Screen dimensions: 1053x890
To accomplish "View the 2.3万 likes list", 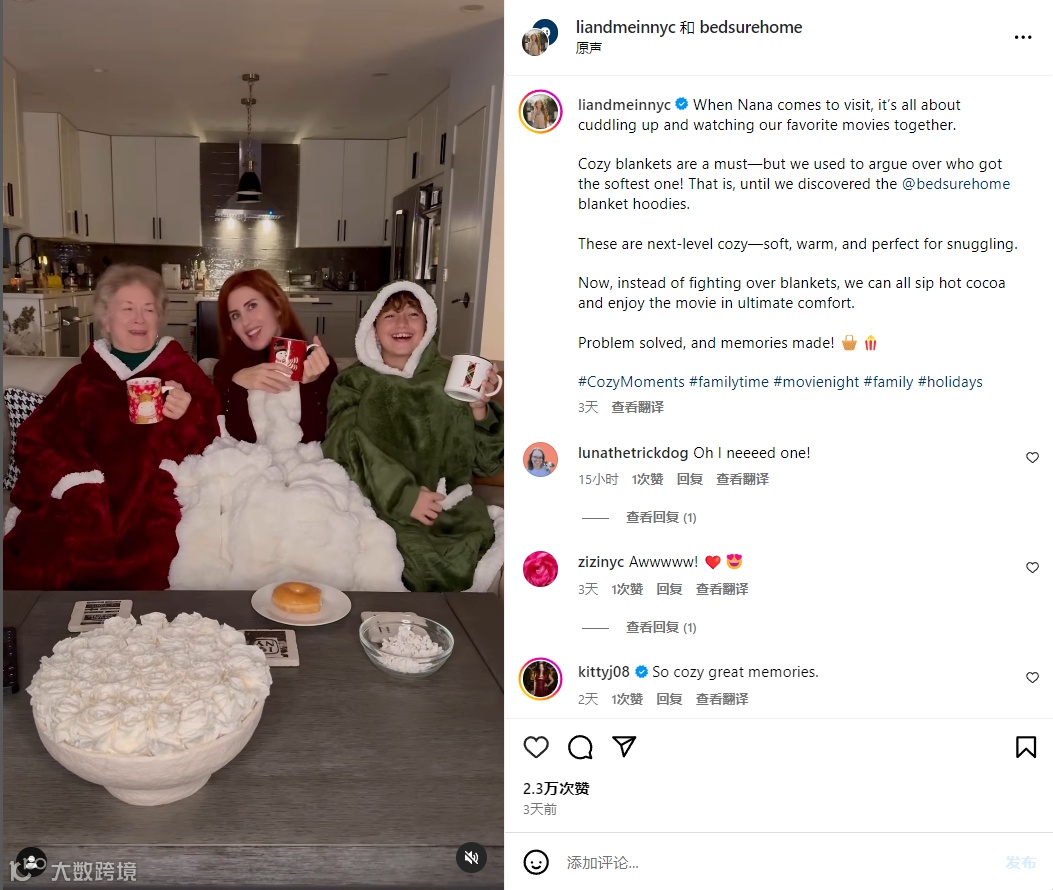I will [x=556, y=789].
